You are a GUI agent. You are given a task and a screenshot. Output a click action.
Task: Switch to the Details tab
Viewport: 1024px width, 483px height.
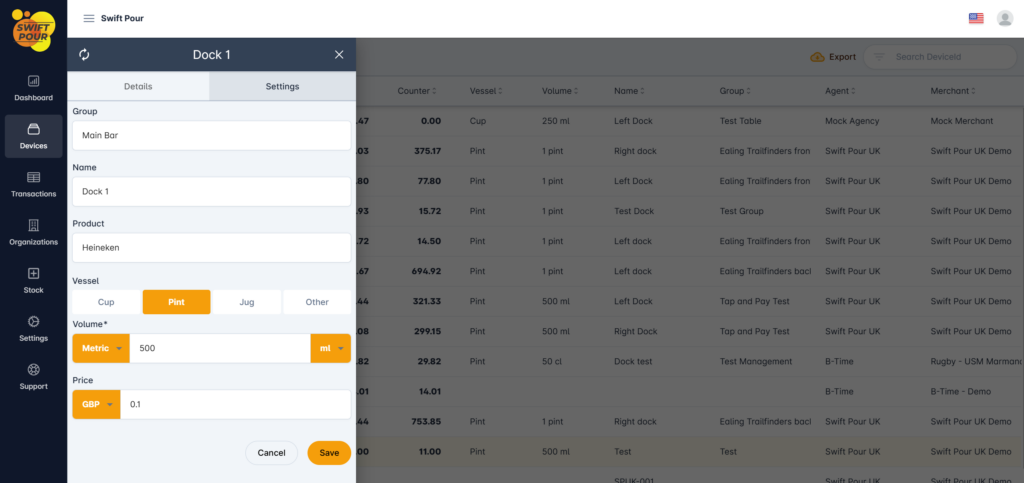point(138,87)
